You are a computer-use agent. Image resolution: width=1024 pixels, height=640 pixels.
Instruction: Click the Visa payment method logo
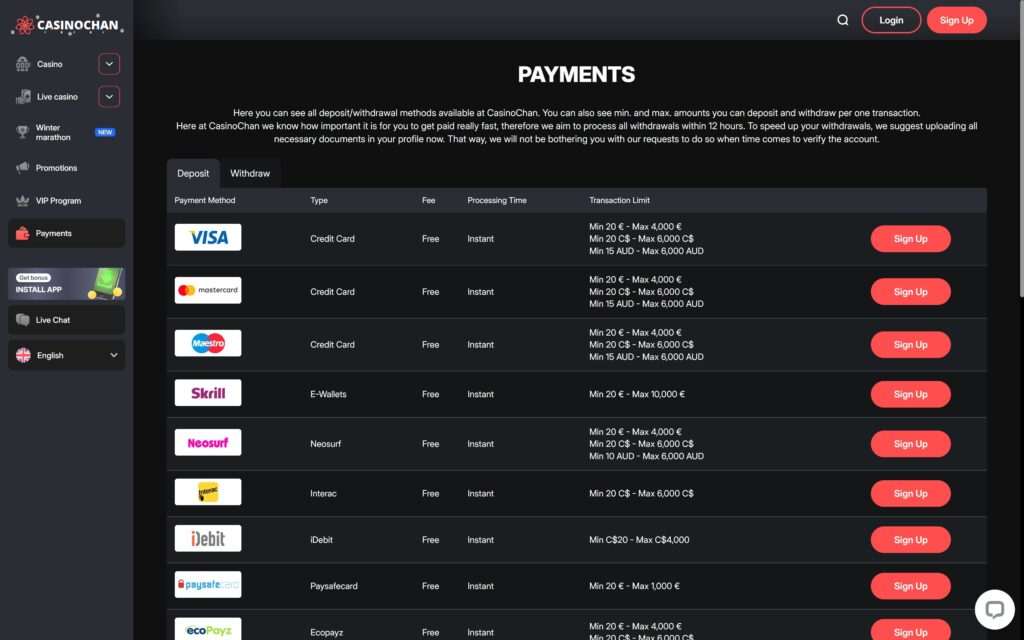(x=207, y=237)
